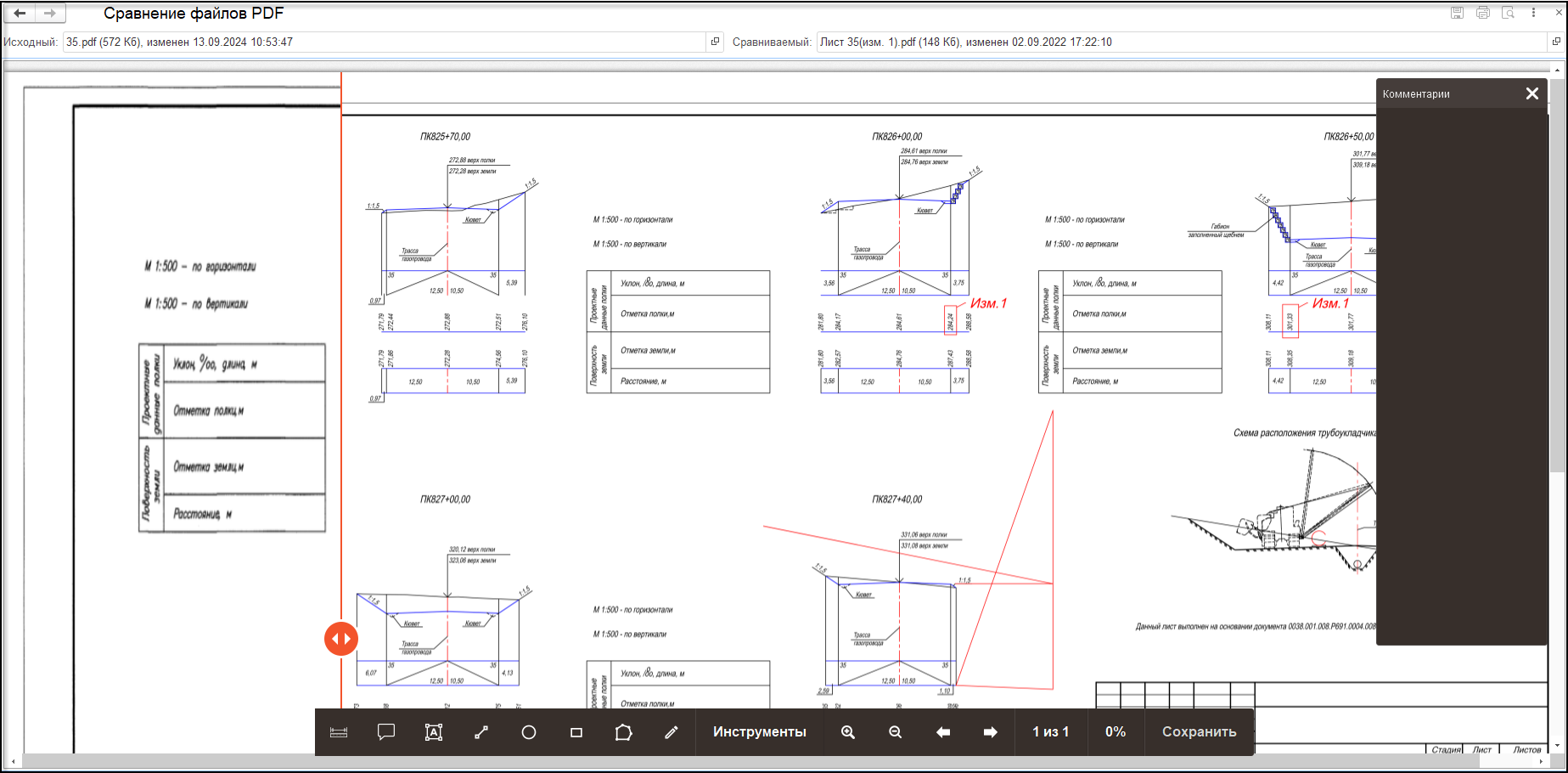Open the three-dot more options menu
Viewport: 1568px width, 773px height.
point(1533,13)
